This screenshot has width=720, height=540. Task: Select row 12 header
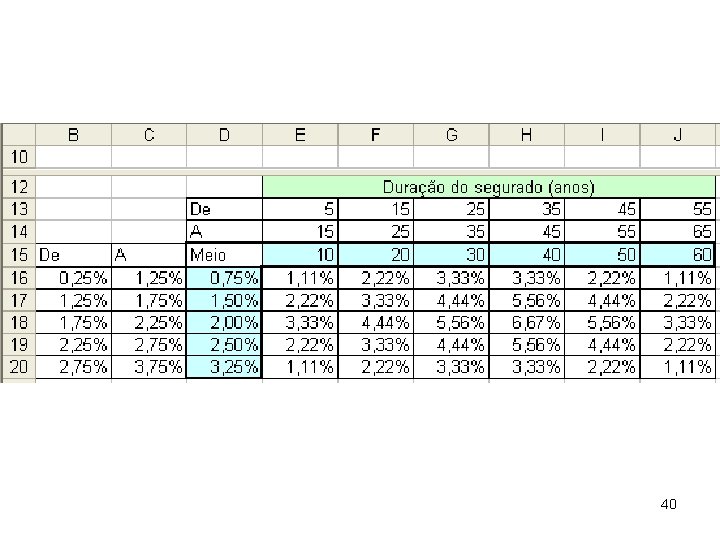(19, 186)
